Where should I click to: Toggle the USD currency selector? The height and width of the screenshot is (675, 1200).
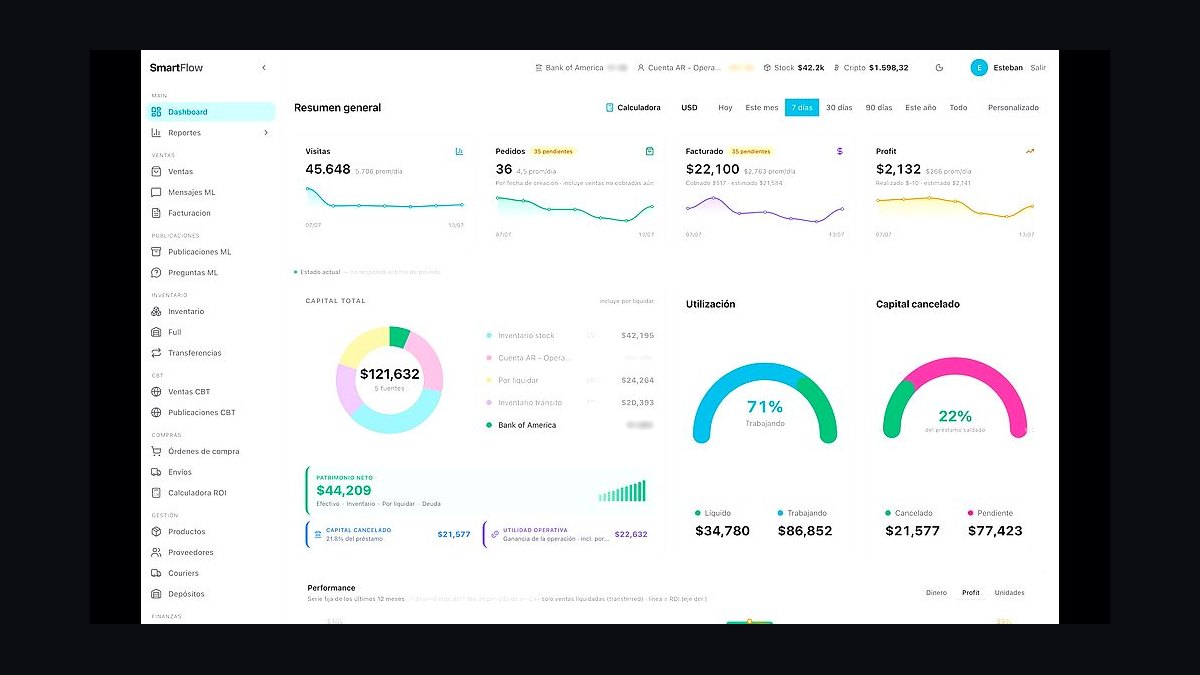(x=689, y=108)
